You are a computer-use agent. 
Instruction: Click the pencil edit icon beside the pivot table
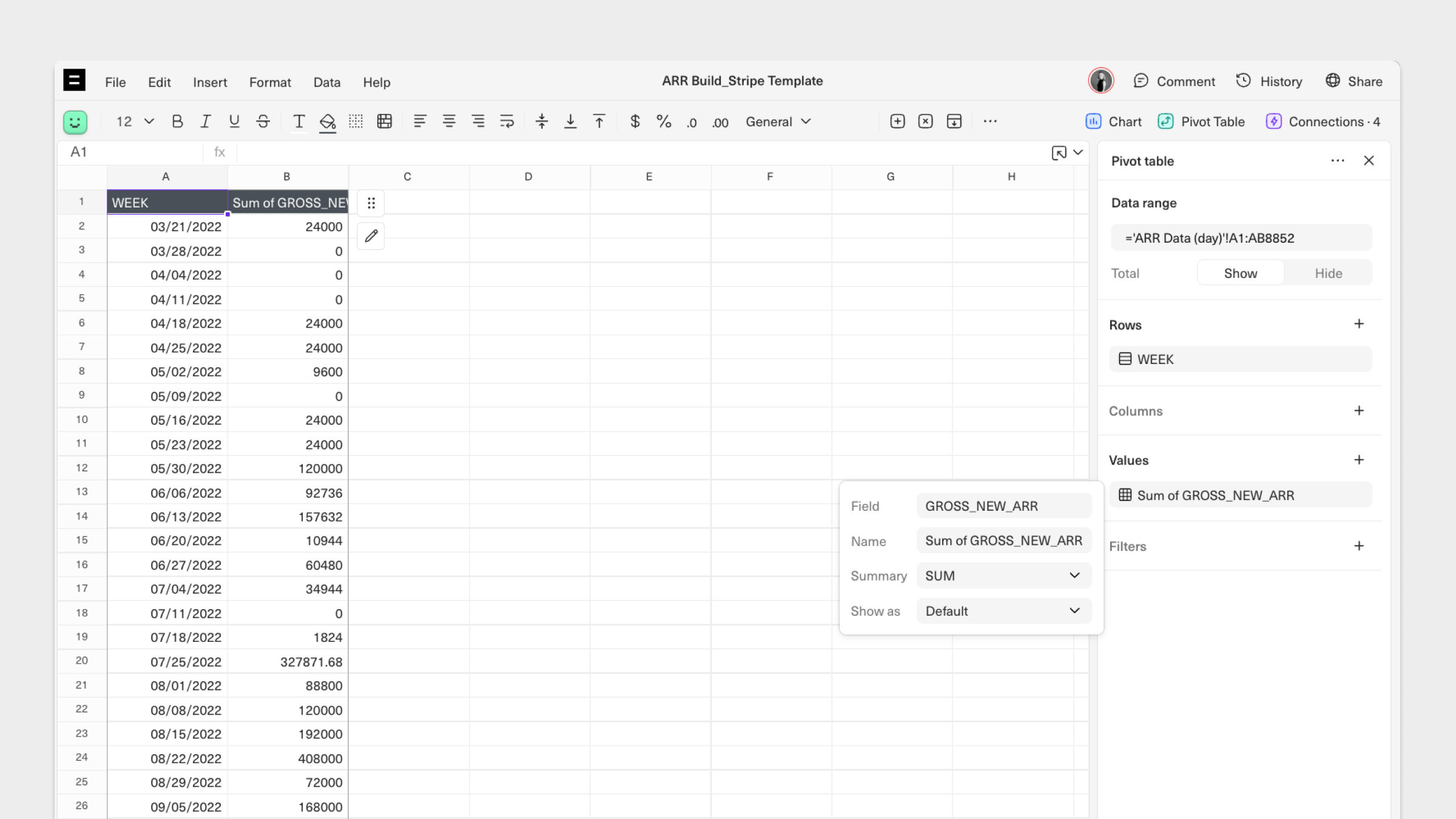click(371, 235)
